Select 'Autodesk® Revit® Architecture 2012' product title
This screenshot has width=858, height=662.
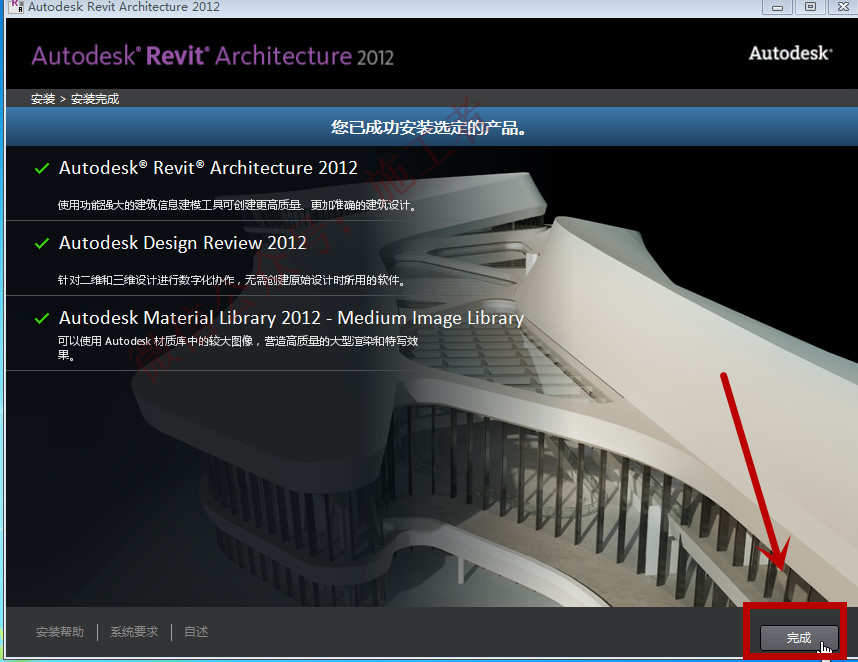pos(208,167)
